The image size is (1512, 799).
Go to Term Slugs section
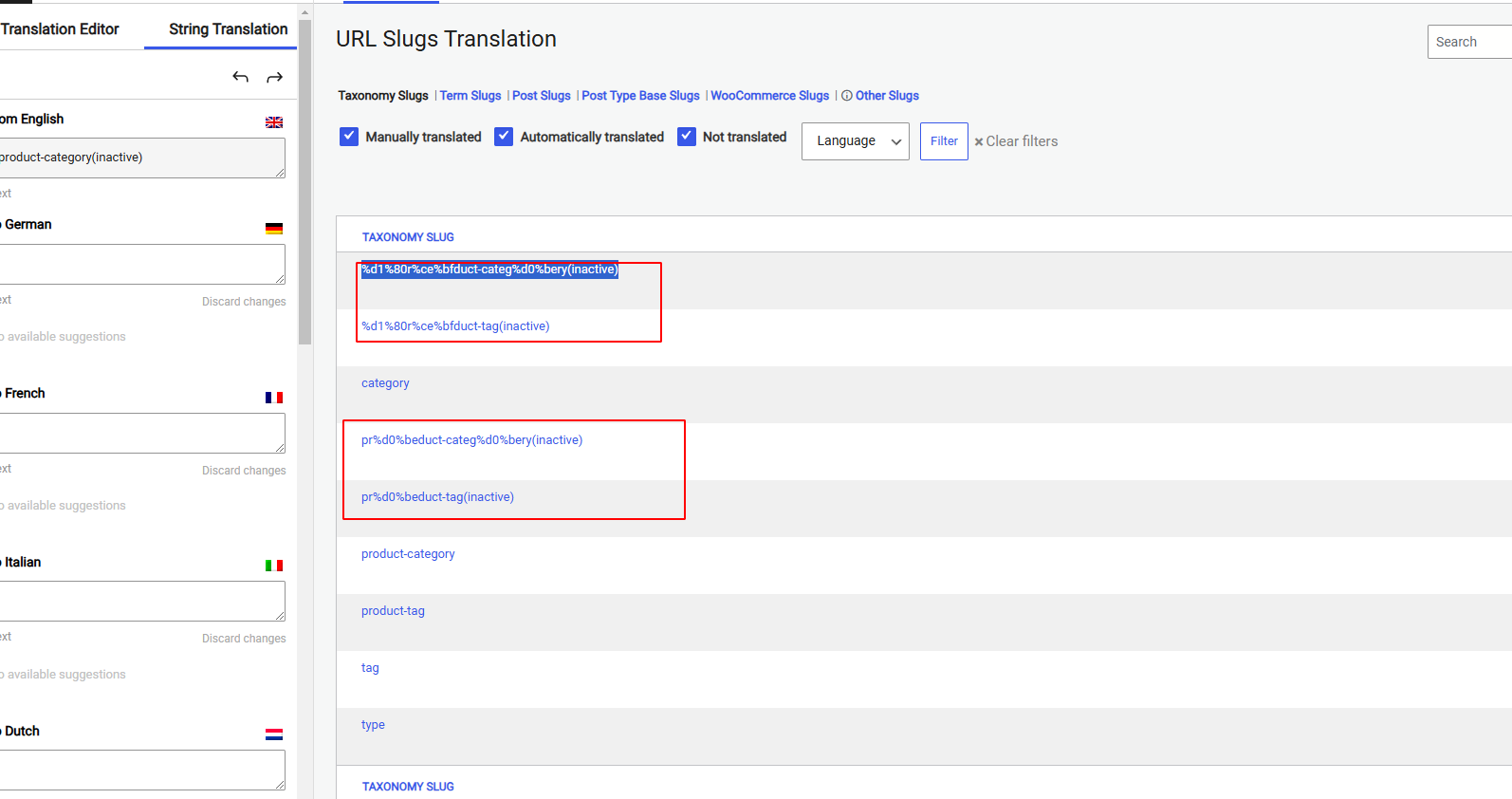click(470, 96)
